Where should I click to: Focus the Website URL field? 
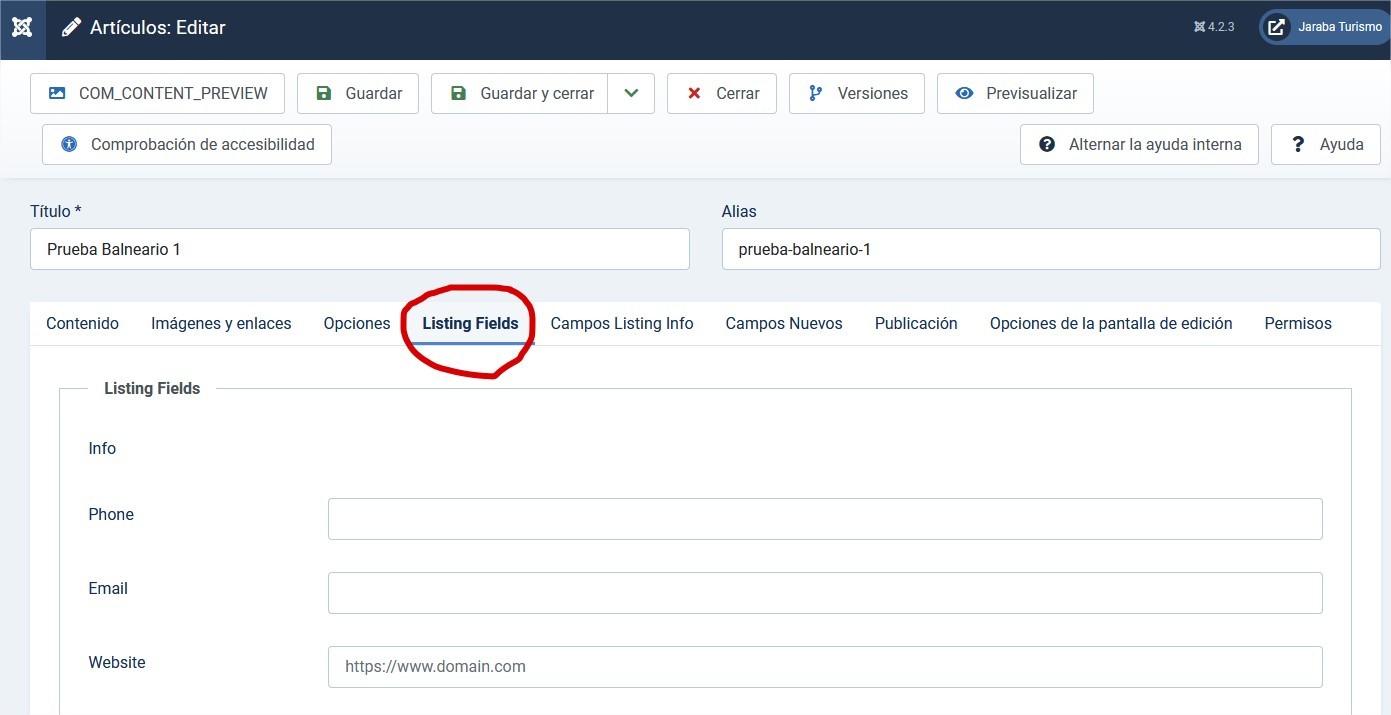[824, 667]
